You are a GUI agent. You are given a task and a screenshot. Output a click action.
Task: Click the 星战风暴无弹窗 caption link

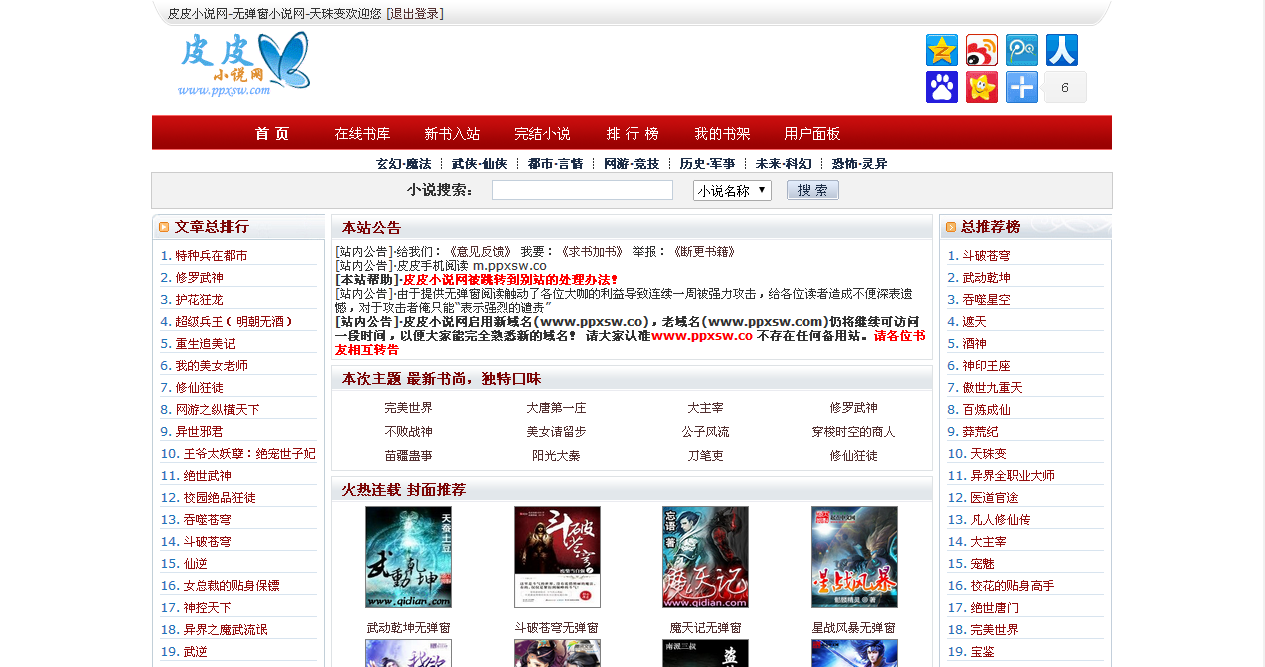853,628
